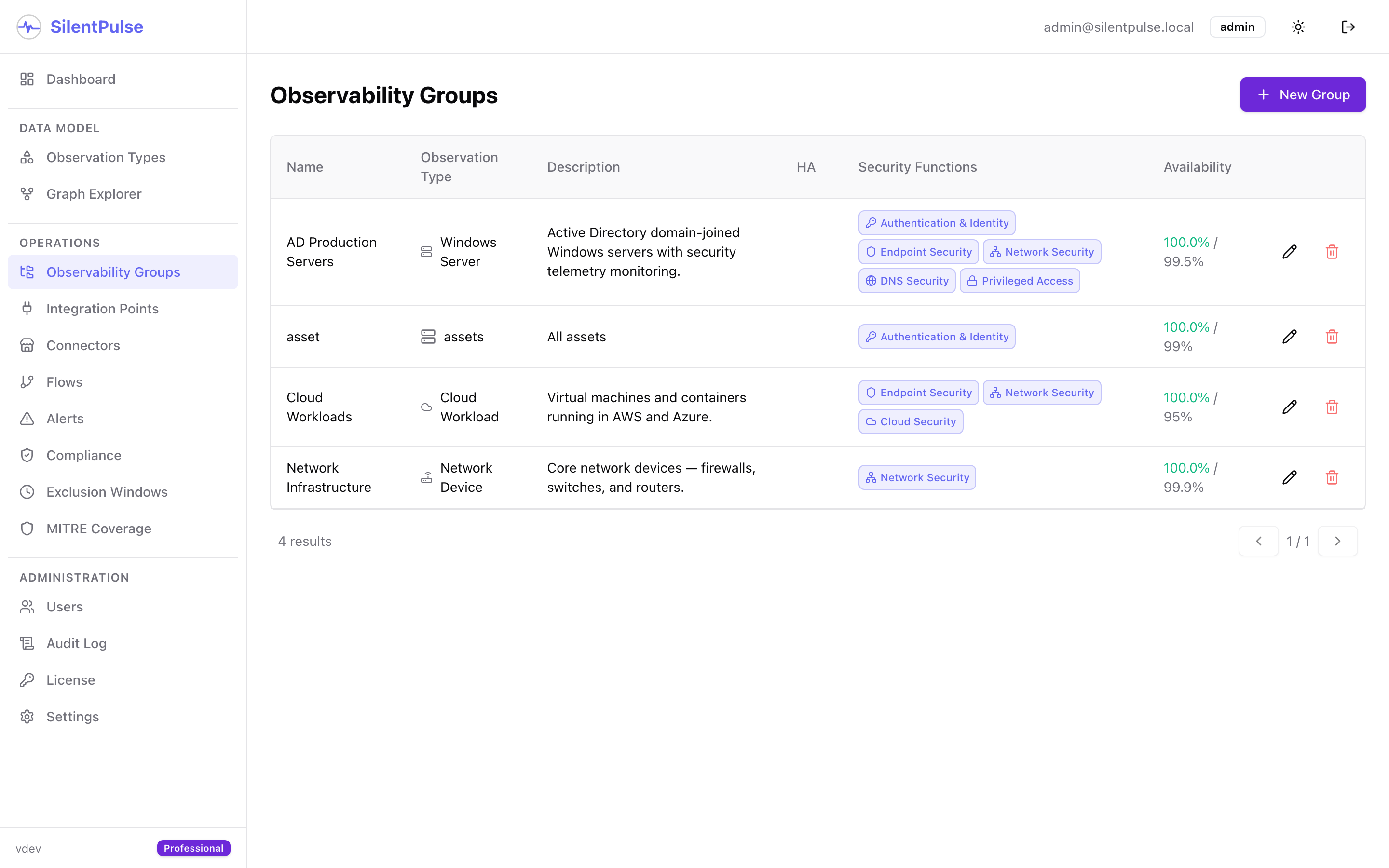Click the License key icon
This screenshot has width=1389, height=868.
click(27, 680)
